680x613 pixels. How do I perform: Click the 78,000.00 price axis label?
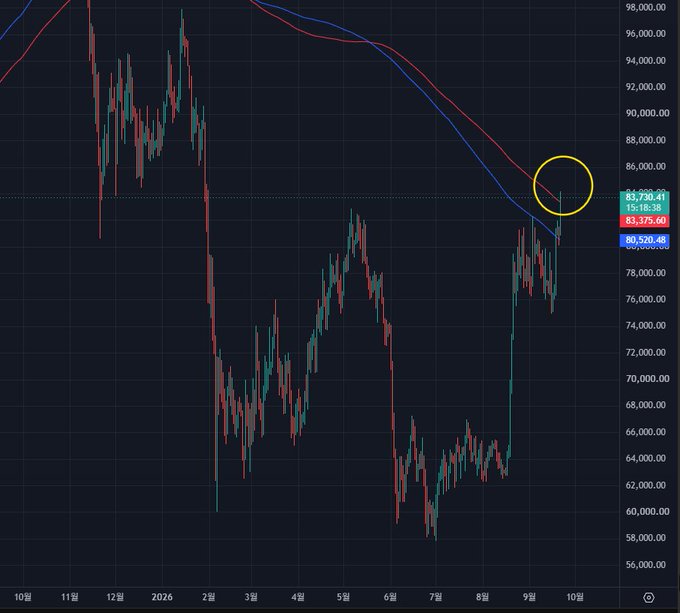(x=645, y=273)
